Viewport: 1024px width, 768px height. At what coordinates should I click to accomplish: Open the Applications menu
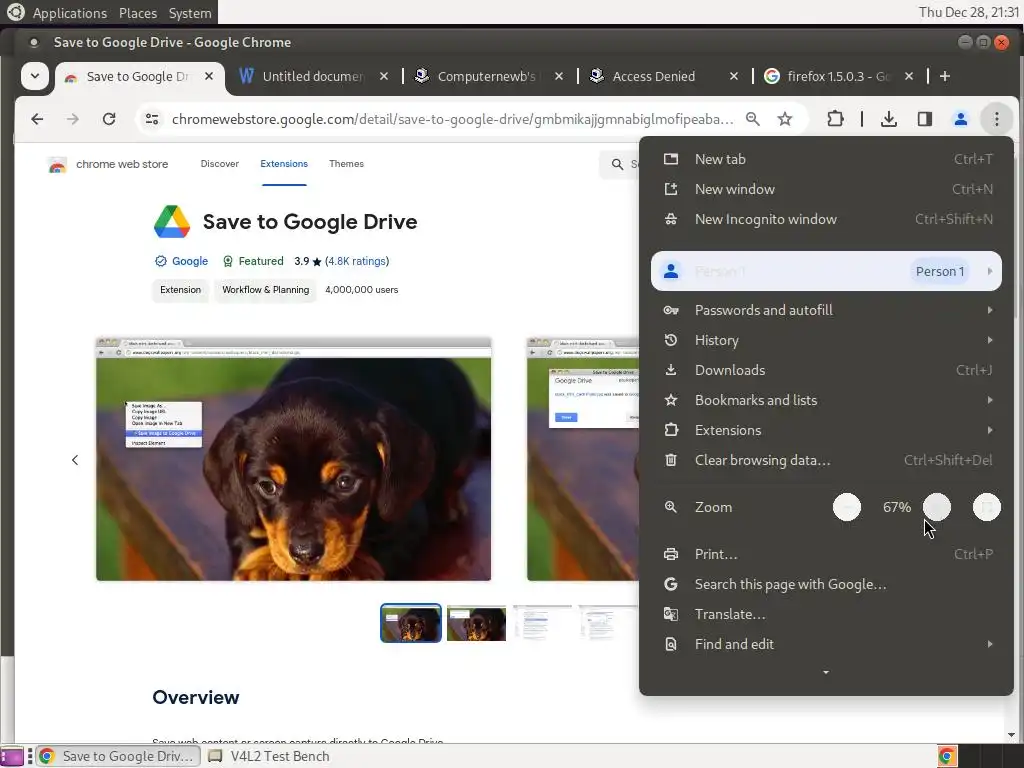pos(69,13)
